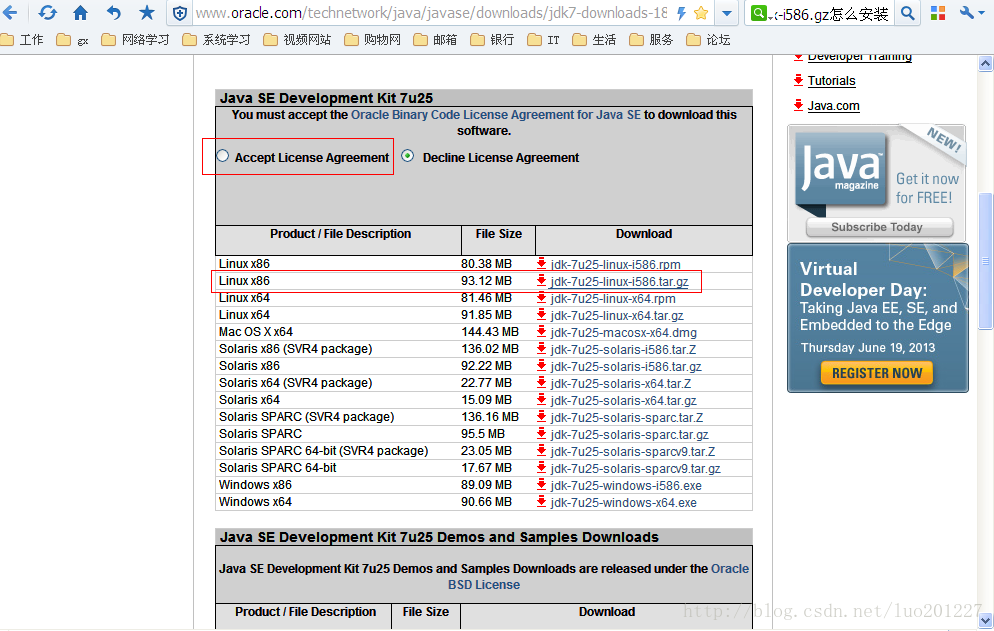Download jdk-7u25-linux-x64.rpm

612,299
